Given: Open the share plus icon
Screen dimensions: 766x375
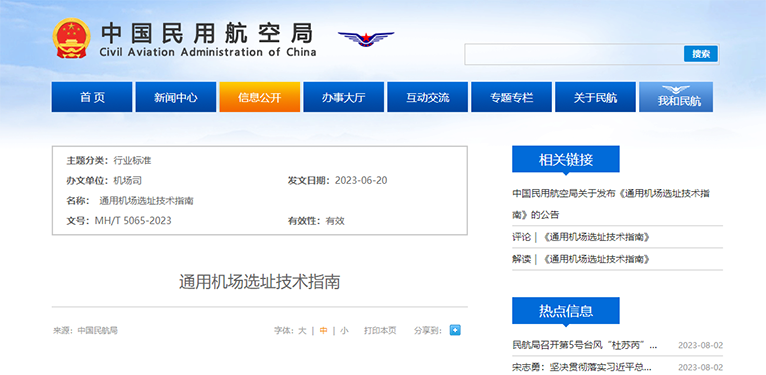Looking at the screenshot, I should [455, 330].
